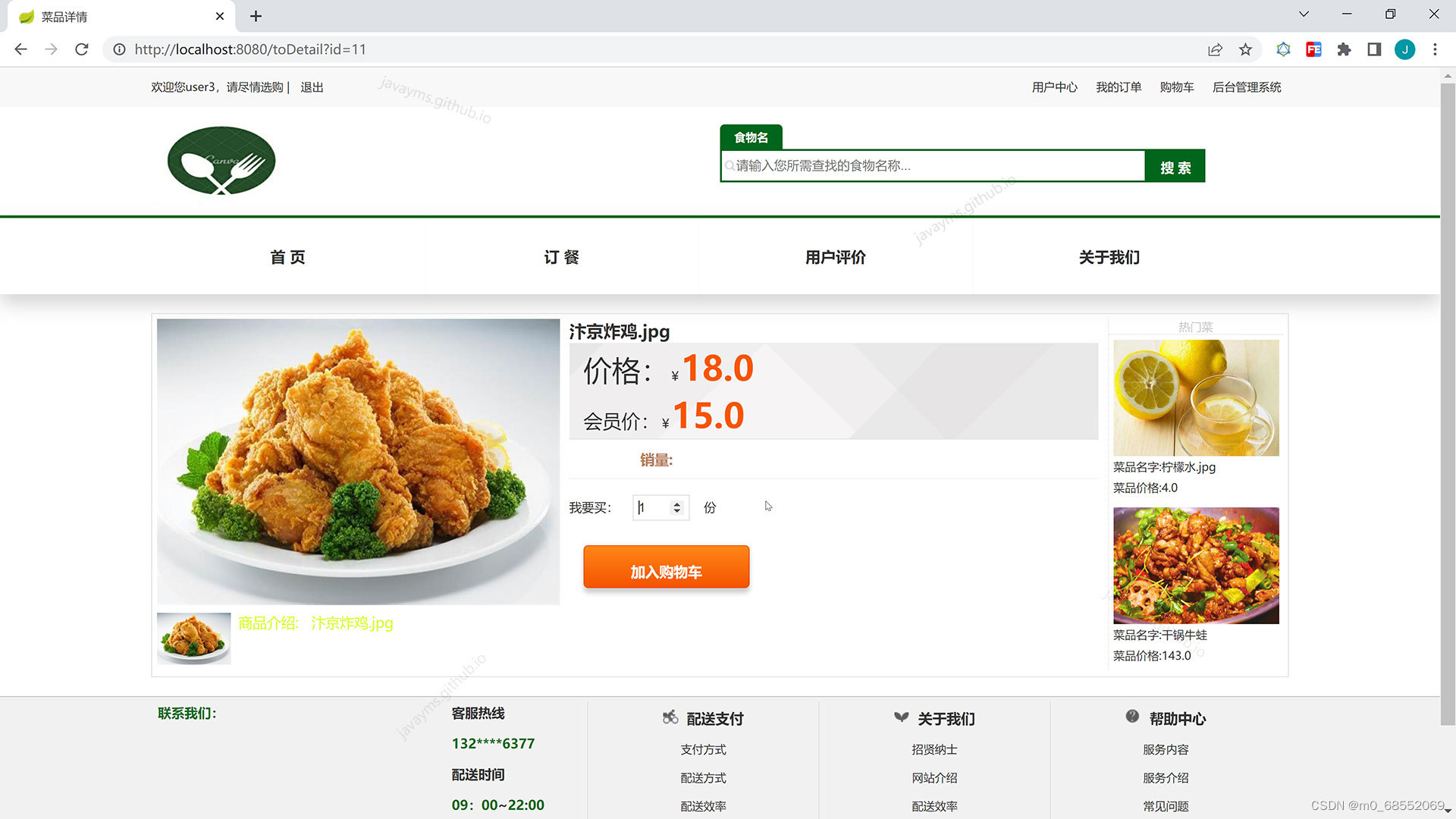This screenshot has width=1456, height=819.
Task: Select the 食物名 search tab
Action: (x=751, y=137)
